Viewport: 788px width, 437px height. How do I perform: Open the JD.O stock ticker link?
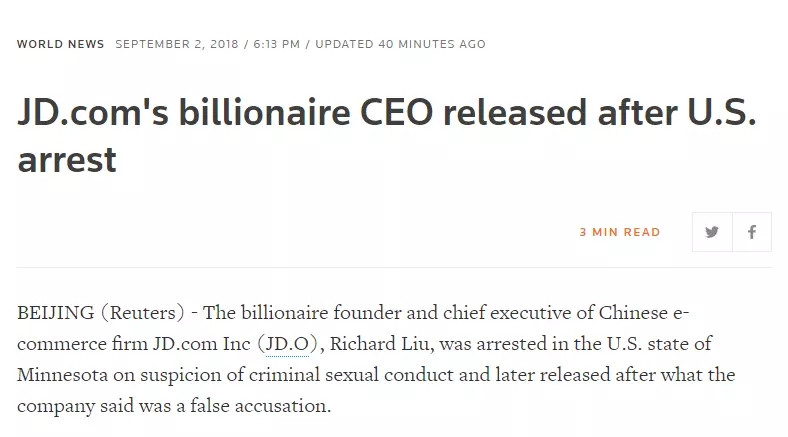pos(287,344)
